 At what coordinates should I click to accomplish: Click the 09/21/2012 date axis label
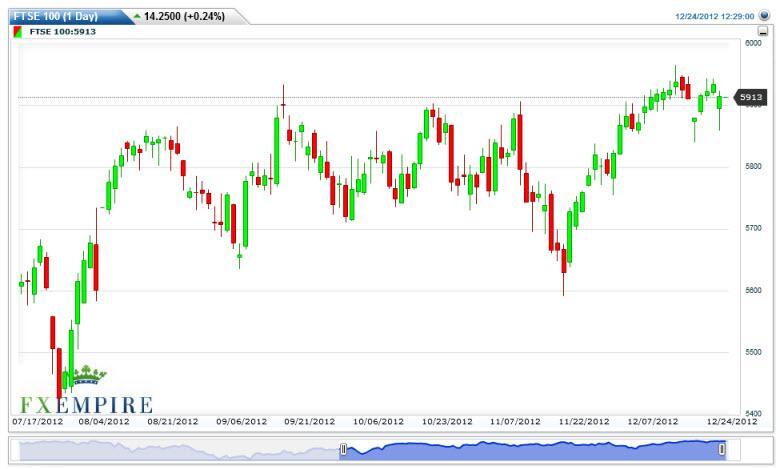[x=309, y=421]
